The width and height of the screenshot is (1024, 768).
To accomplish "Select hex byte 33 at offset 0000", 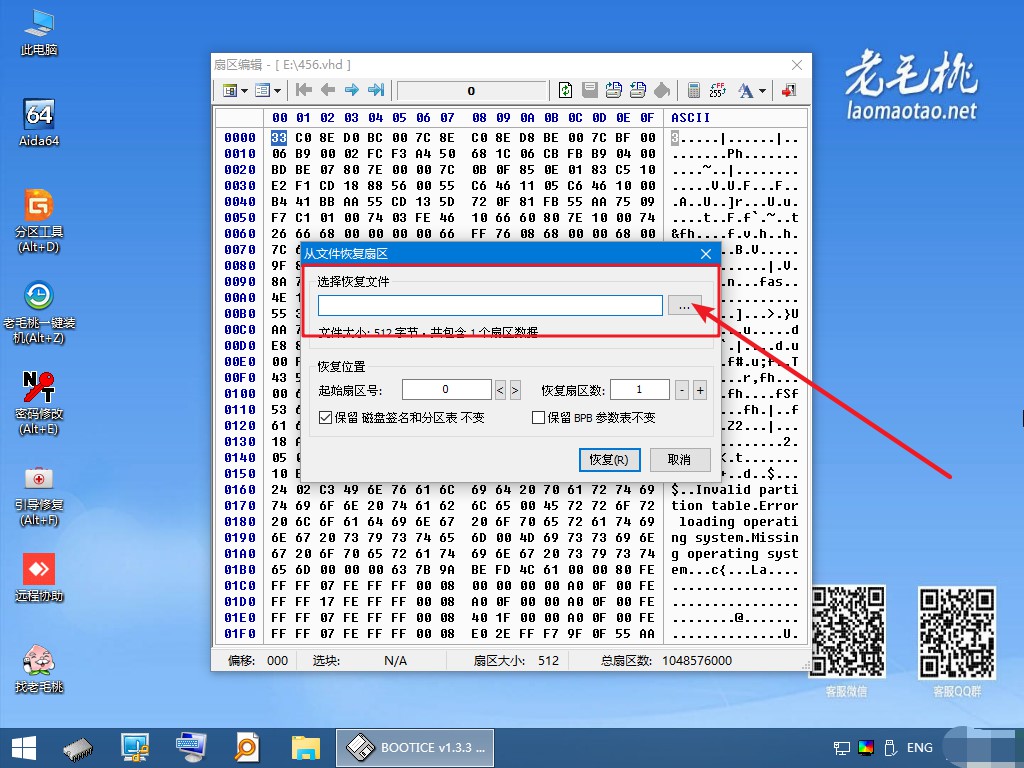I will [x=279, y=138].
